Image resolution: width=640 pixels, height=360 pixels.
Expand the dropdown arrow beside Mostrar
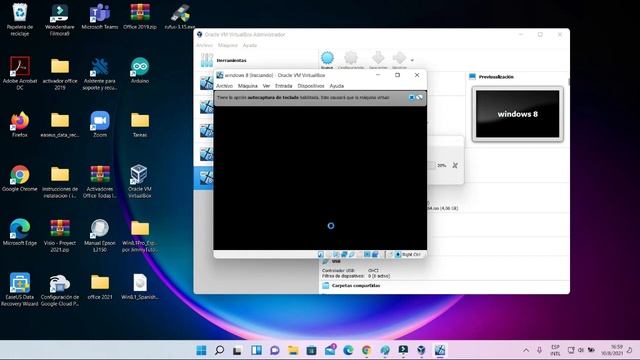click(x=412, y=60)
